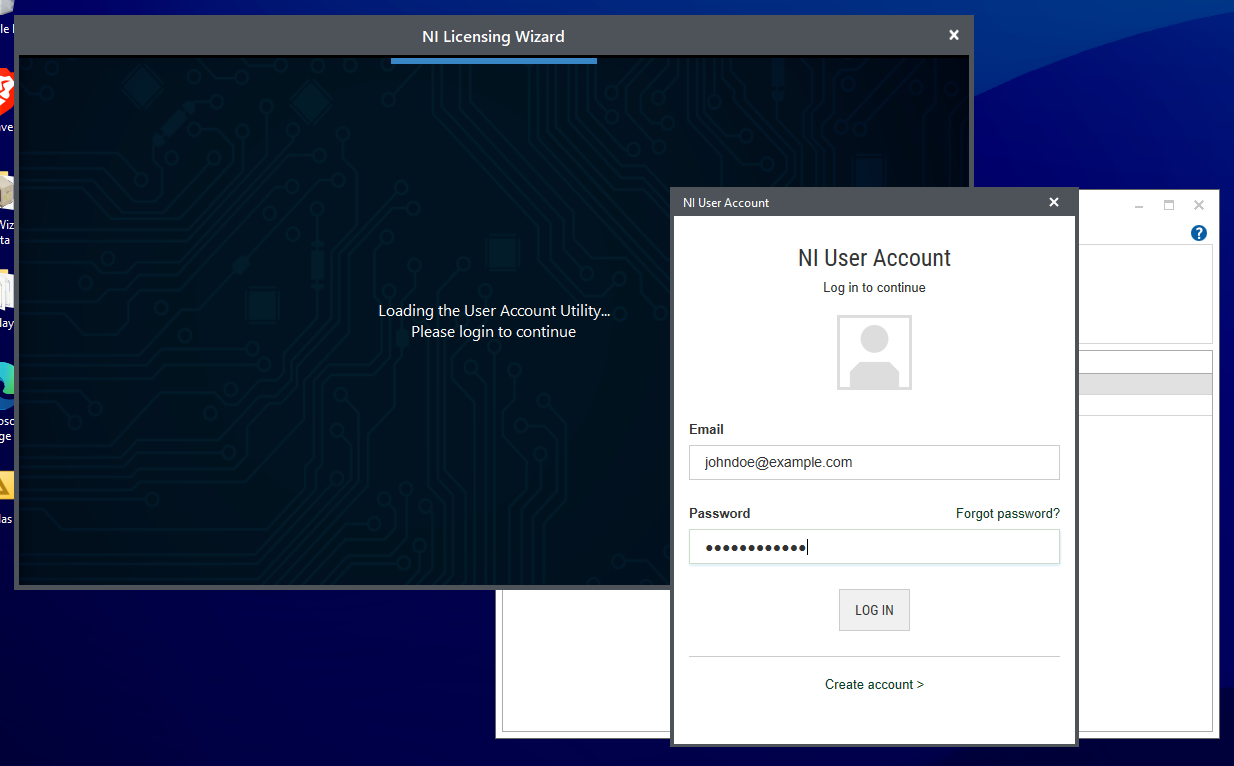Click the "NI User Account" heading text

[874, 258]
